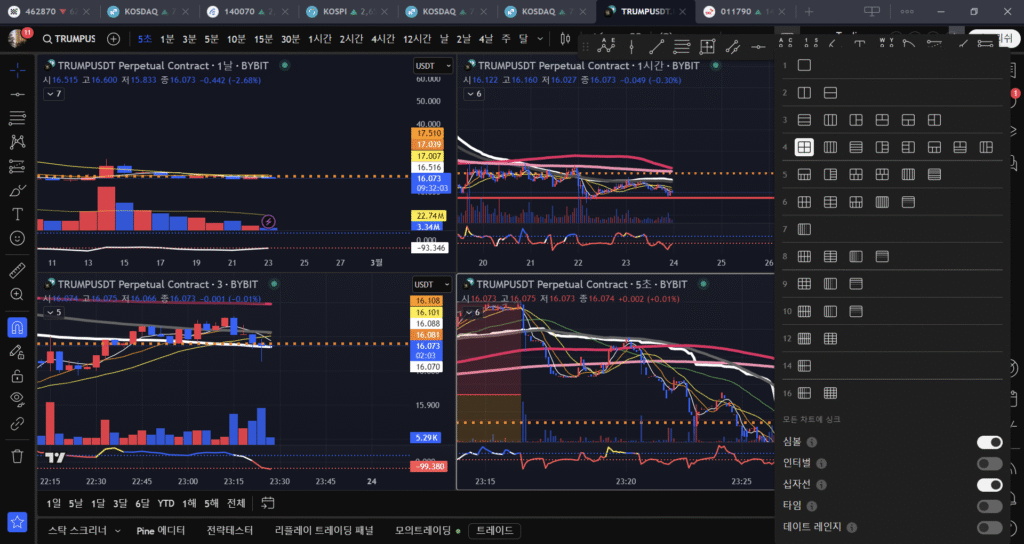Screen dimensions: 1024x544
Task: Enable the 인터벌 sync switch
Action: 989,463
